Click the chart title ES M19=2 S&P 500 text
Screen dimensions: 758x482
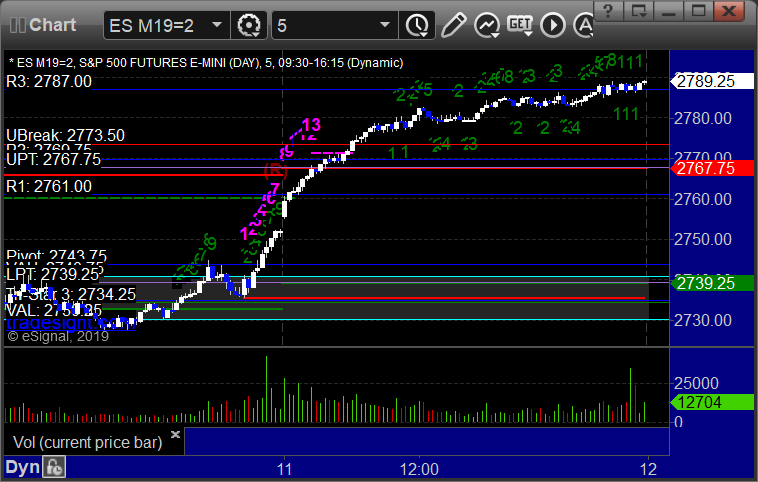(x=206, y=63)
